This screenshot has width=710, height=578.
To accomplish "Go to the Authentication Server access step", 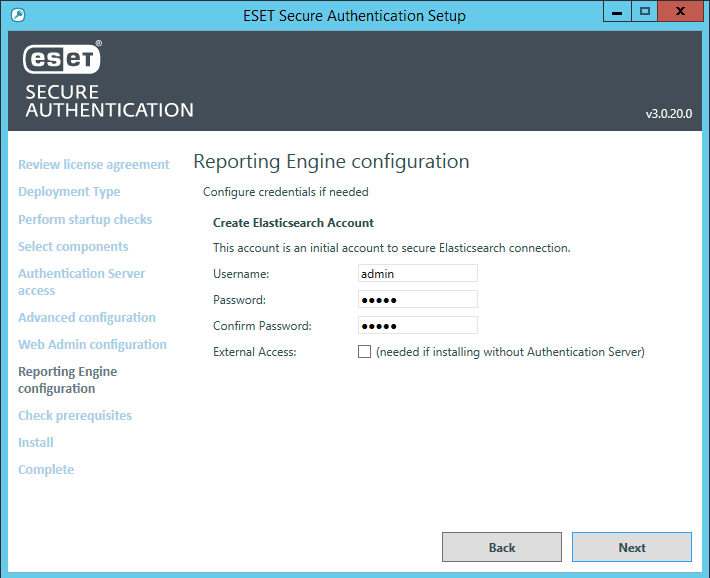I will click(x=81, y=282).
